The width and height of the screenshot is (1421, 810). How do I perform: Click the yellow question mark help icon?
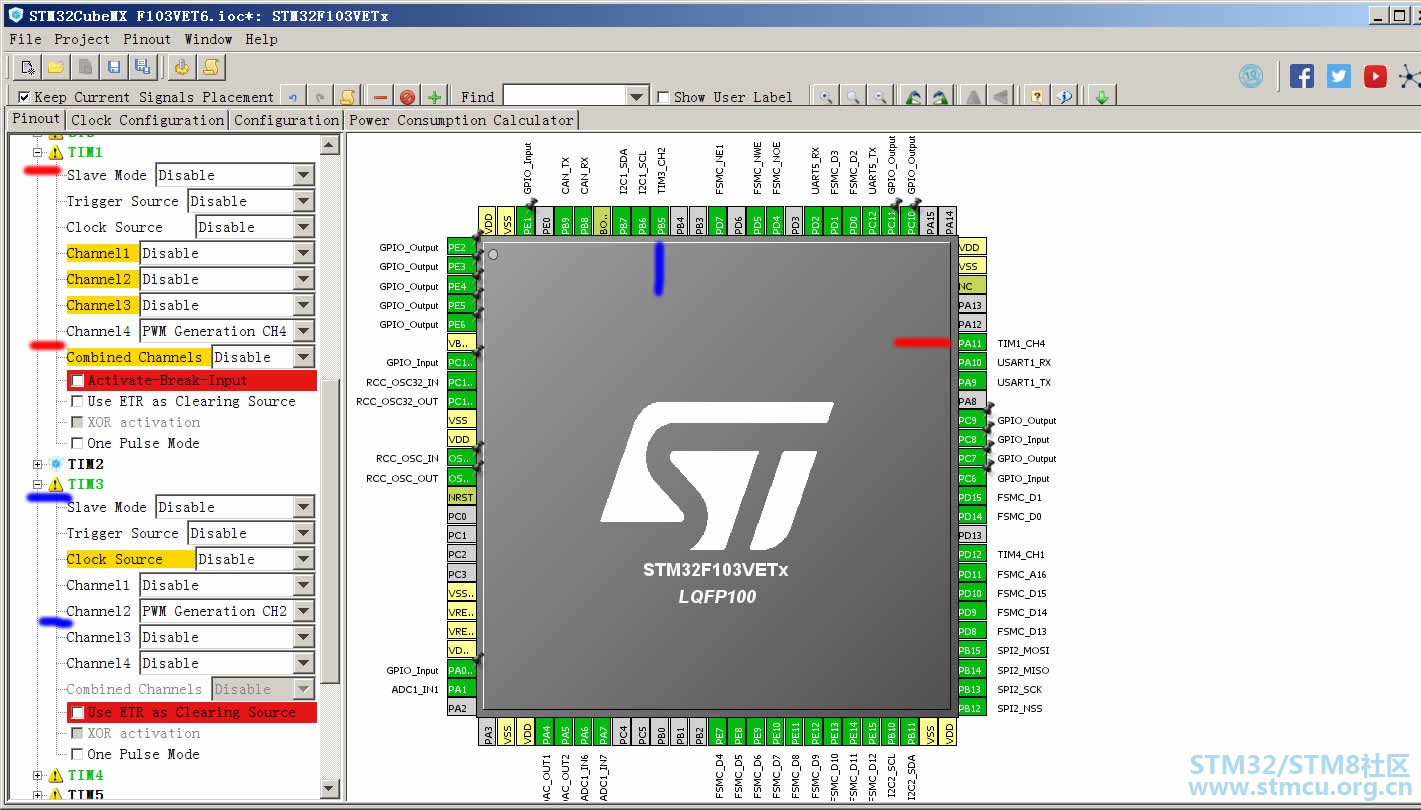point(1037,97)
